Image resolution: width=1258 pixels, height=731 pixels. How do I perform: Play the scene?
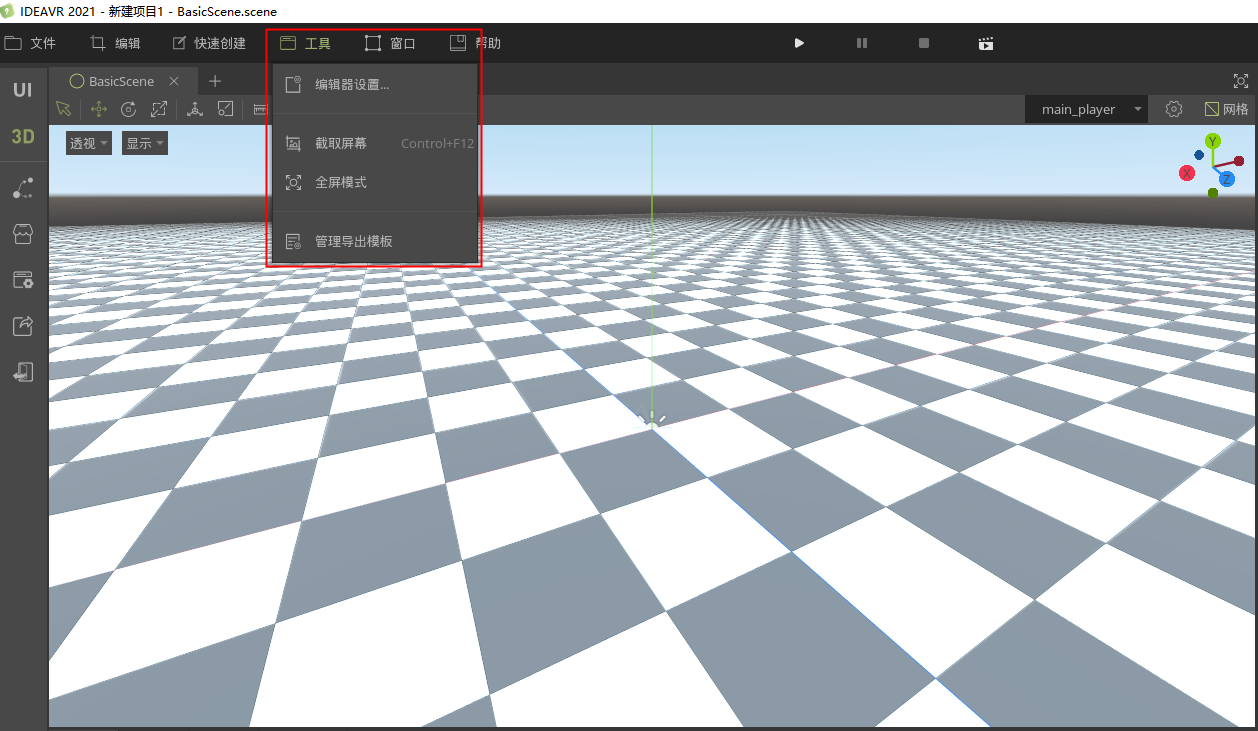[x=799, y=43]
